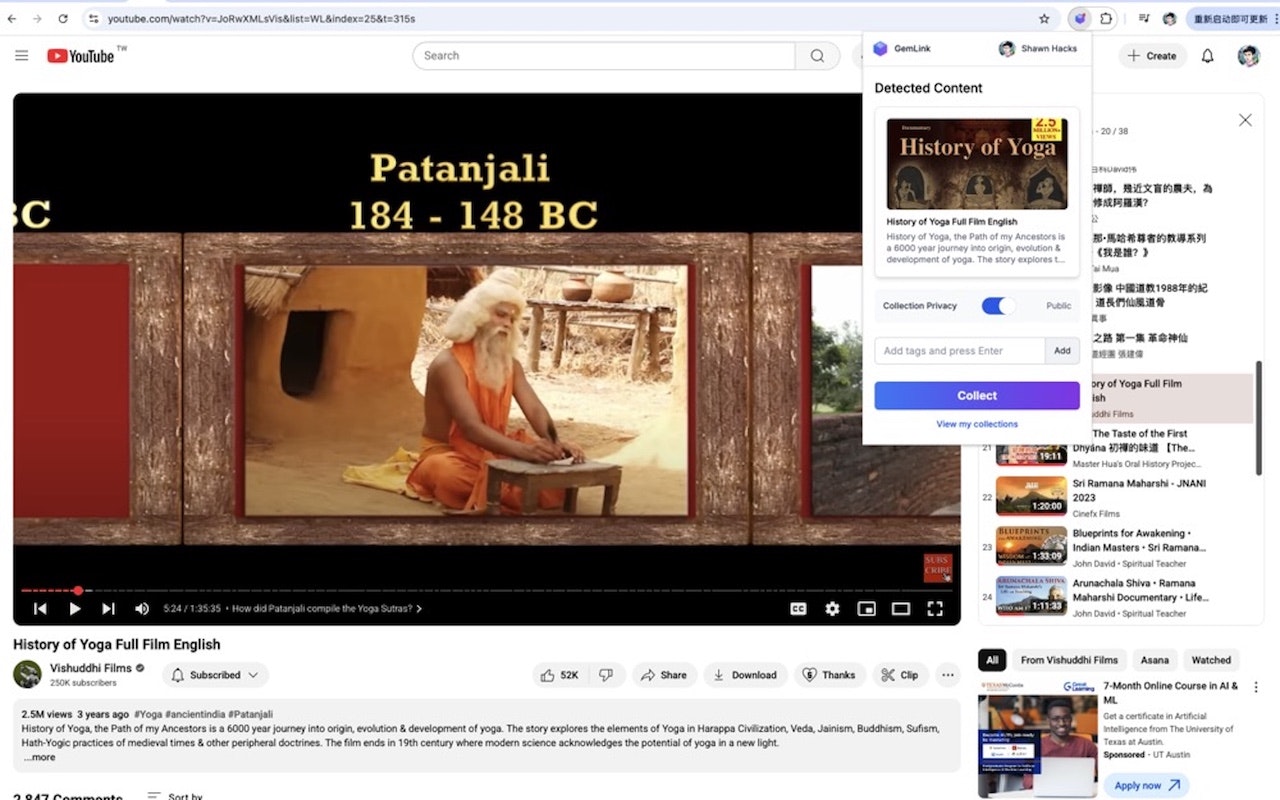Image resolution: width=1280 pixels, height=800 pixels.
Task: Click the Collect button in GemLink
Action: pyautogui.click(x=977, y=396)
